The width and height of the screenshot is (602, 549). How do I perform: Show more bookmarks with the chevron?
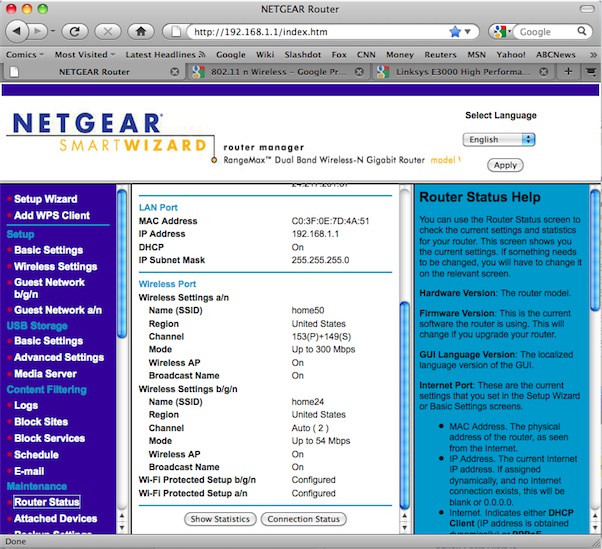point(593,55)
